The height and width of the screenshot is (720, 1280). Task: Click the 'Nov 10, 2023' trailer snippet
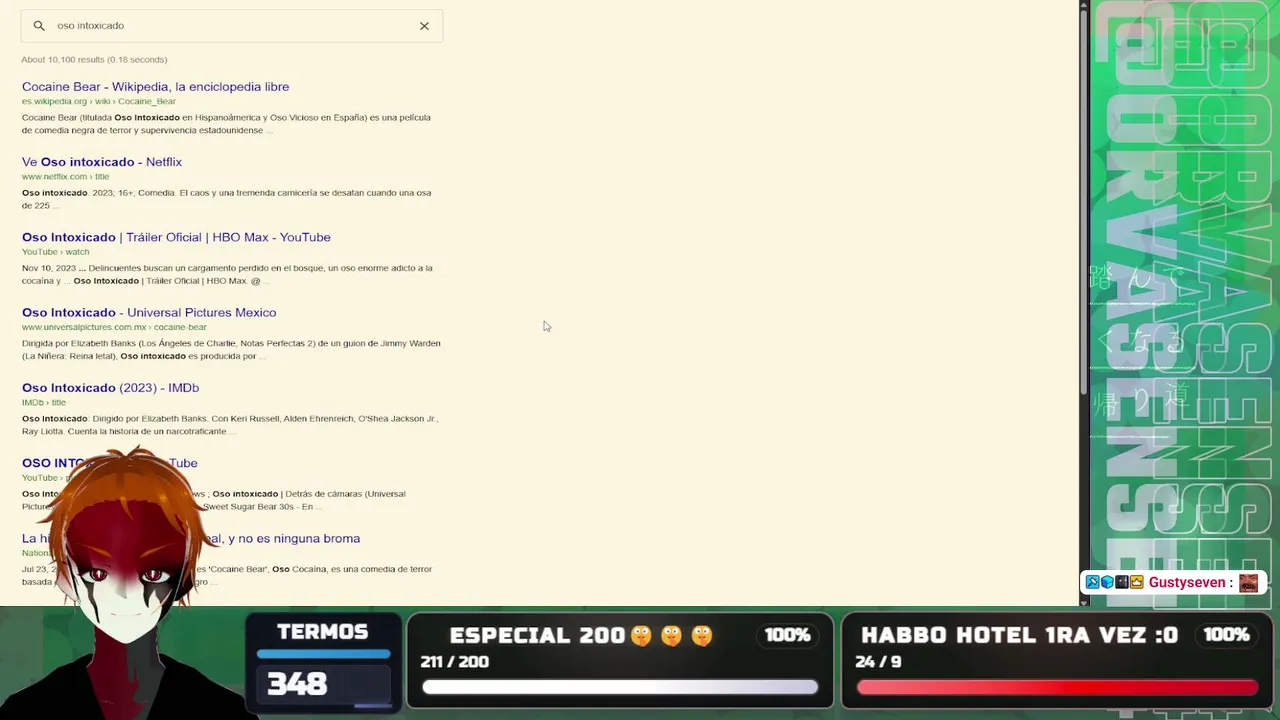coord(227,274)
